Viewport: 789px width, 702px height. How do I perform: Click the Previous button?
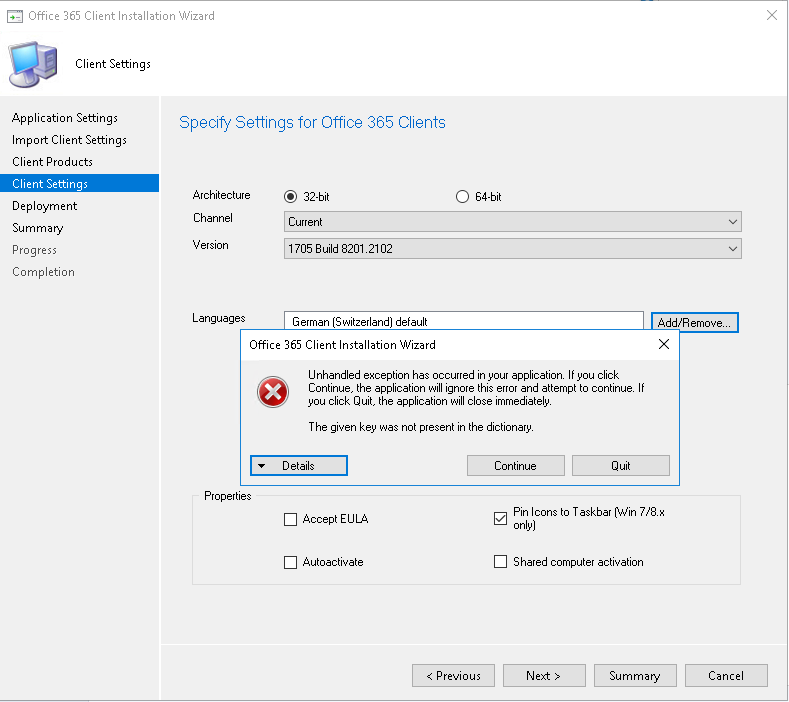(x=453, y=676)
